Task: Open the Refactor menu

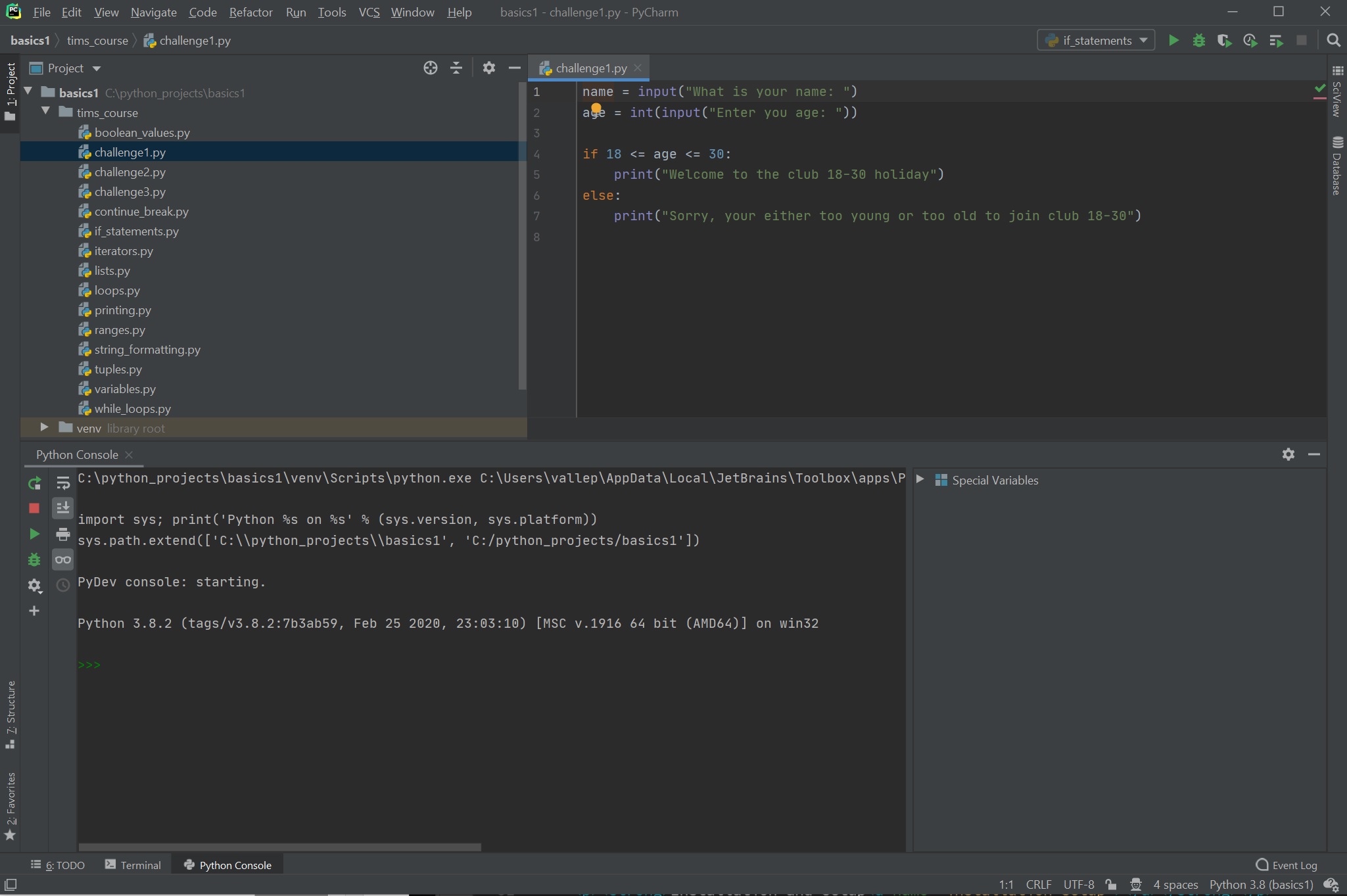Action: 250,12
